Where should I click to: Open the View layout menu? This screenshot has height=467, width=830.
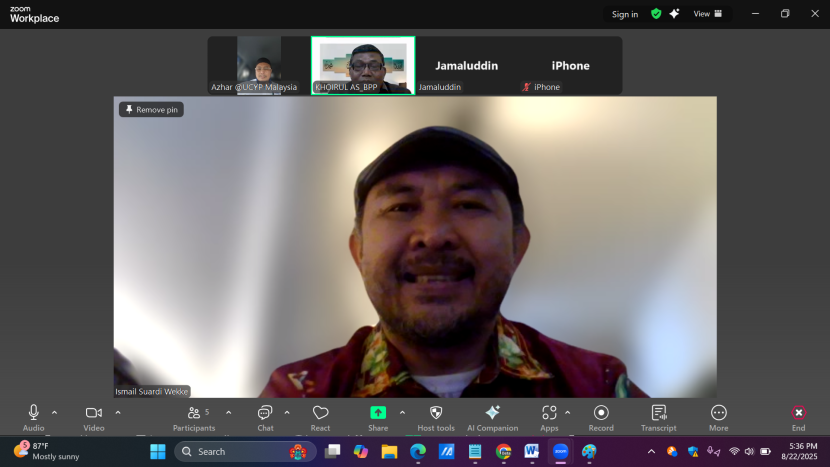pos(708,14)
